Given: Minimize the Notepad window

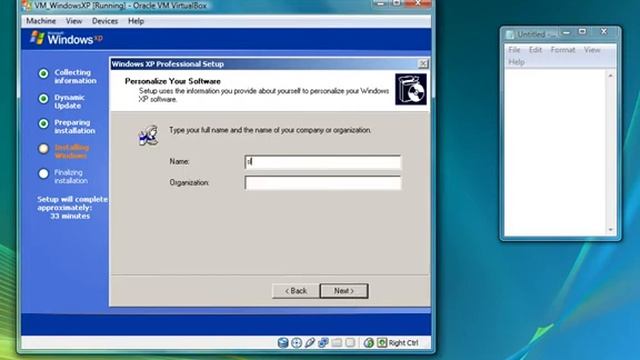Looking at the screenshot, I should [566, 33].
